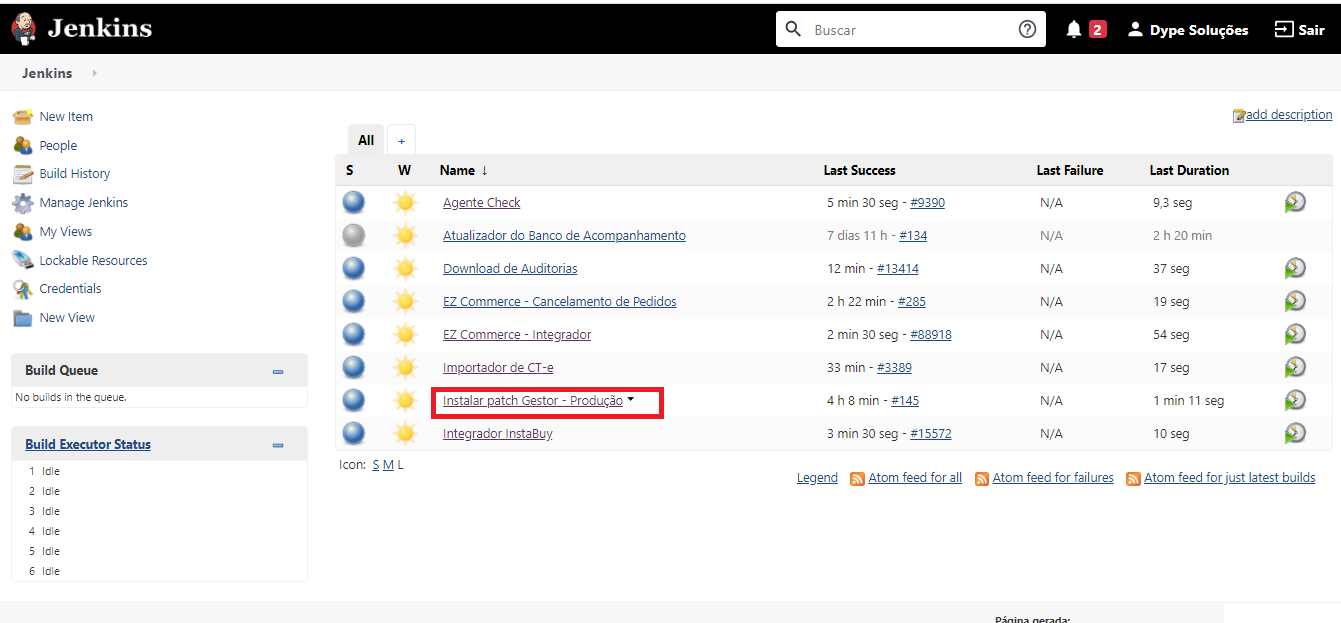Schedule a build for Download de Auditorias
This screenshot has width=1341, height=623.
(x=1295, y=268)
